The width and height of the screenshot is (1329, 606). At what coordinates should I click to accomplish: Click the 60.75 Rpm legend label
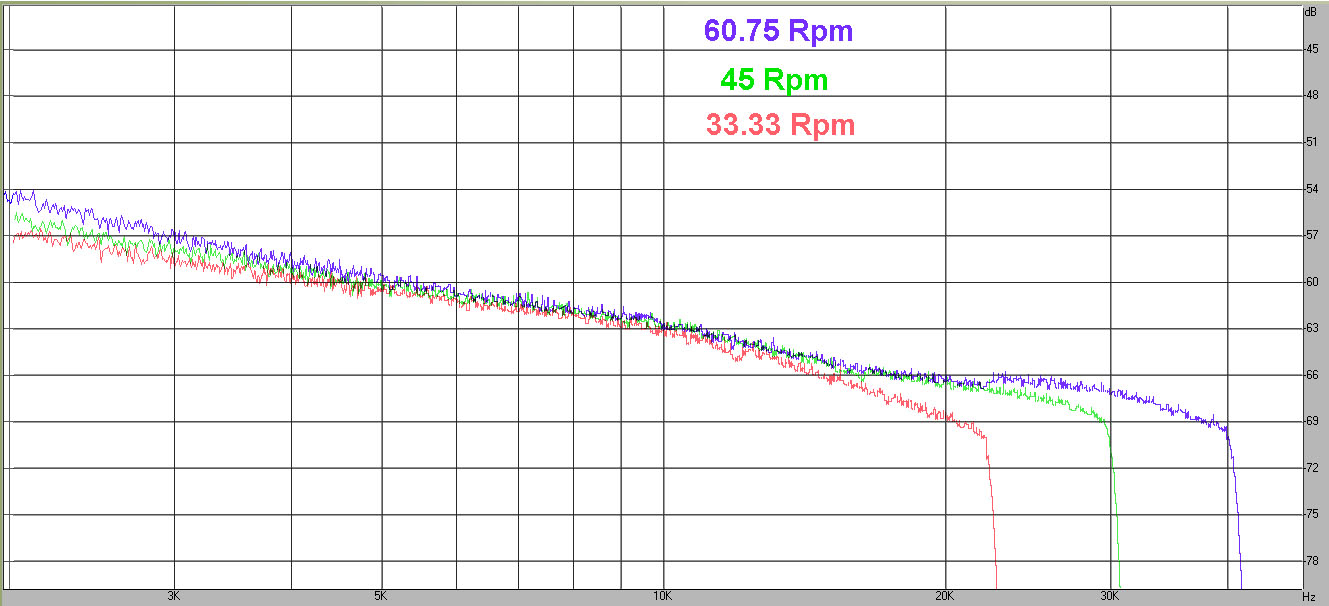(x=778, y=31)
